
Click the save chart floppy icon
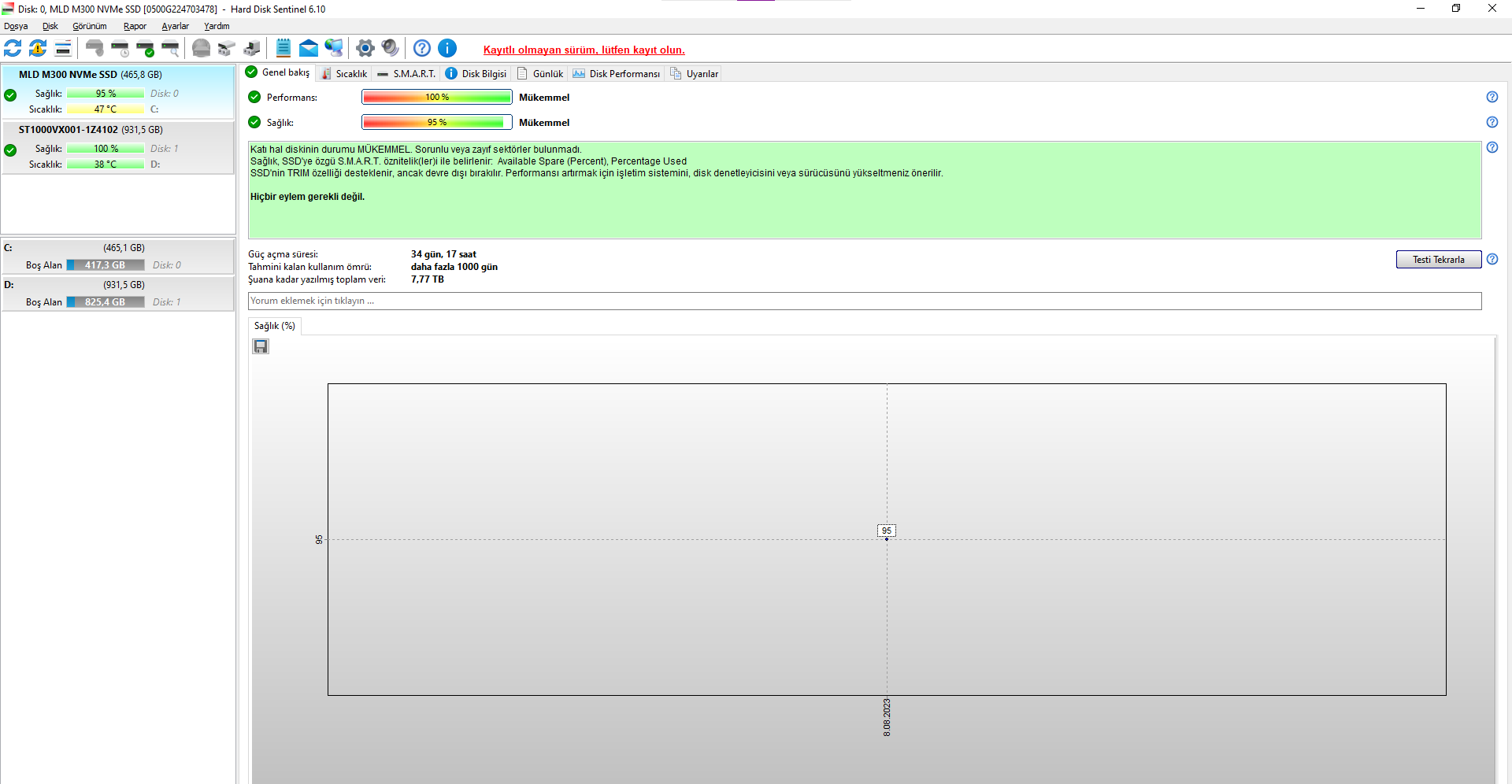point(261,346)
